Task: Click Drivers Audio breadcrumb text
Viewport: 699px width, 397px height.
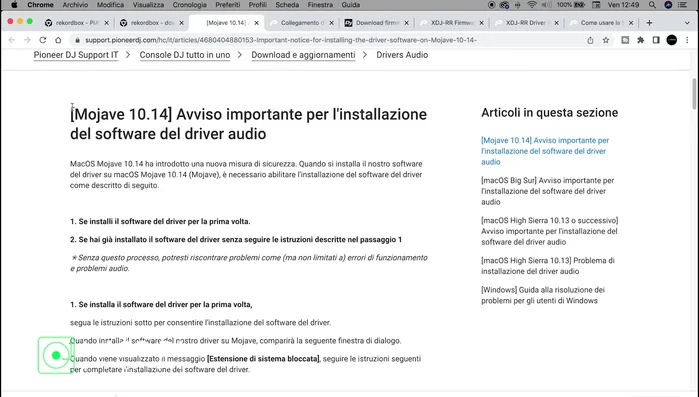Action: [x=402, y=55]
